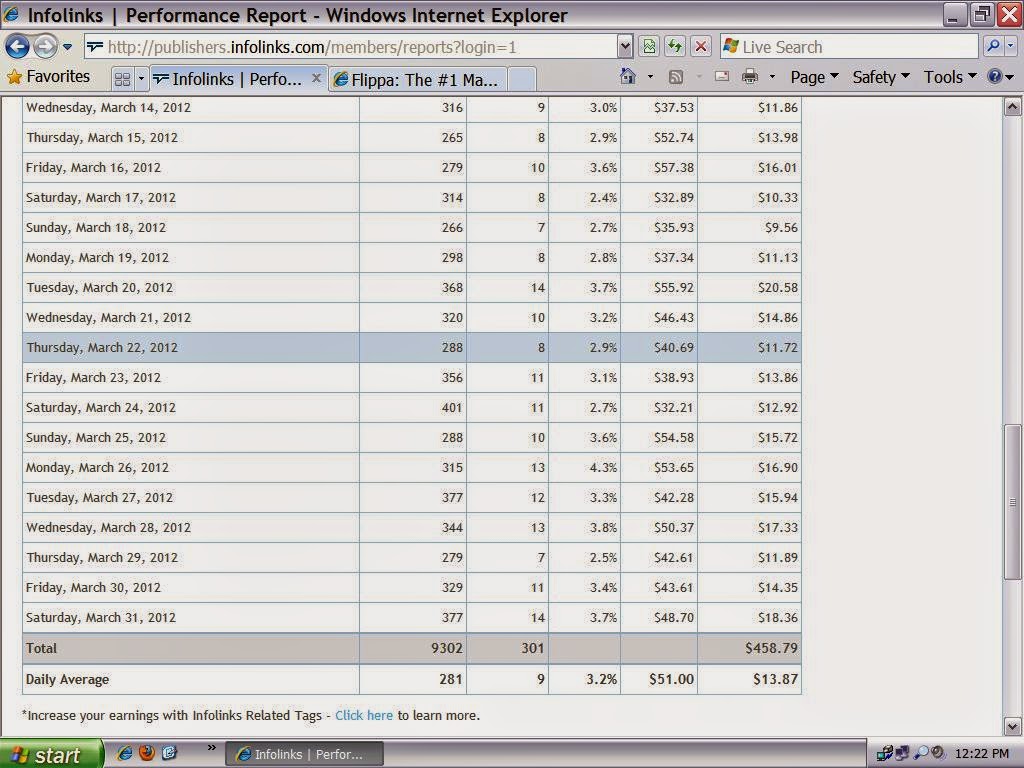Click the Refresh page icon
The width and height of the screenshot is (1024, 768).
[675, 46]
